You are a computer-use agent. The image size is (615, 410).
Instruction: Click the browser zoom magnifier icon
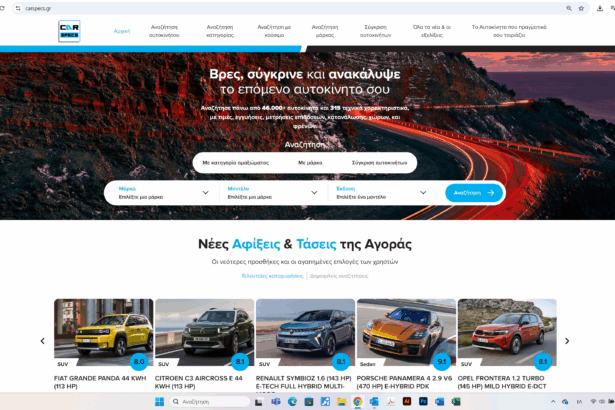click(x=570, y=8)
